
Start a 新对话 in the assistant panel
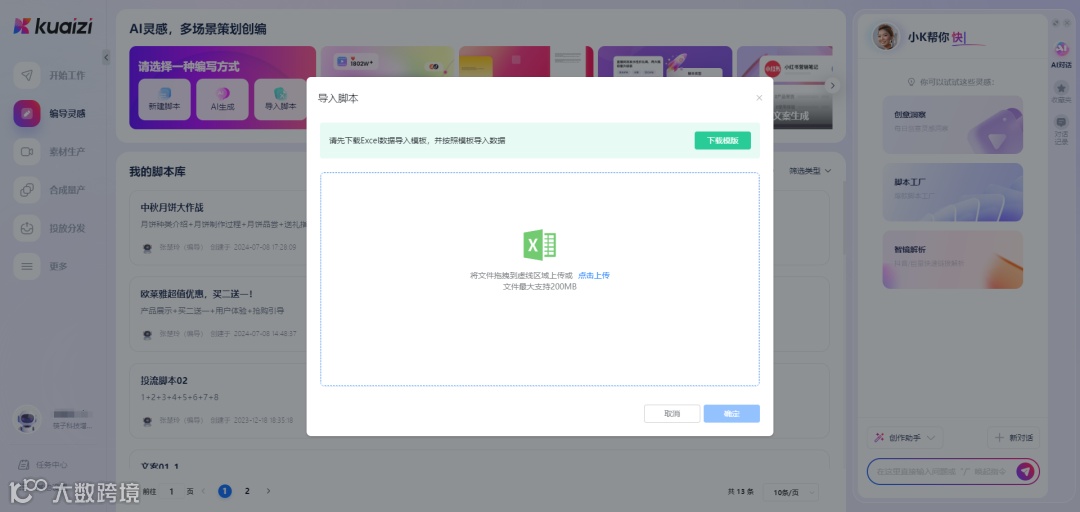point(1013,438)
